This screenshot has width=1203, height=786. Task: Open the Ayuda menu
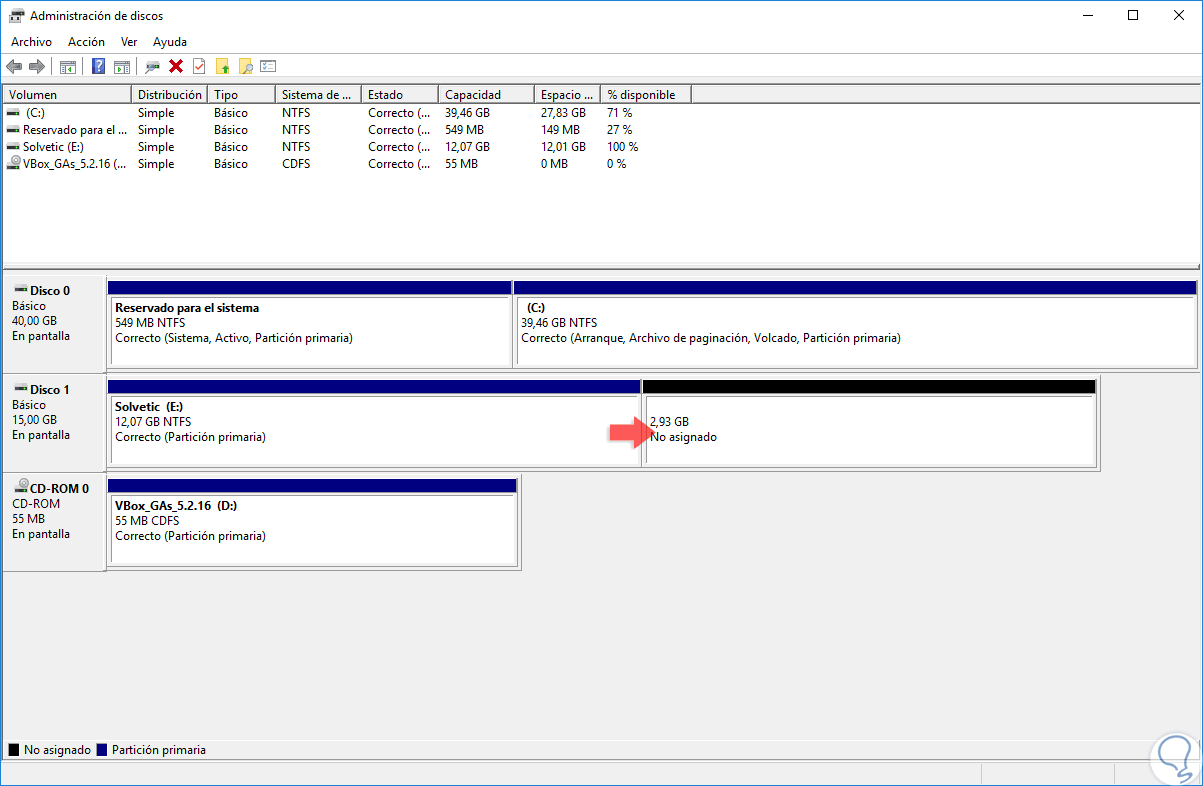pyautogui.click(x=170, y=42)
